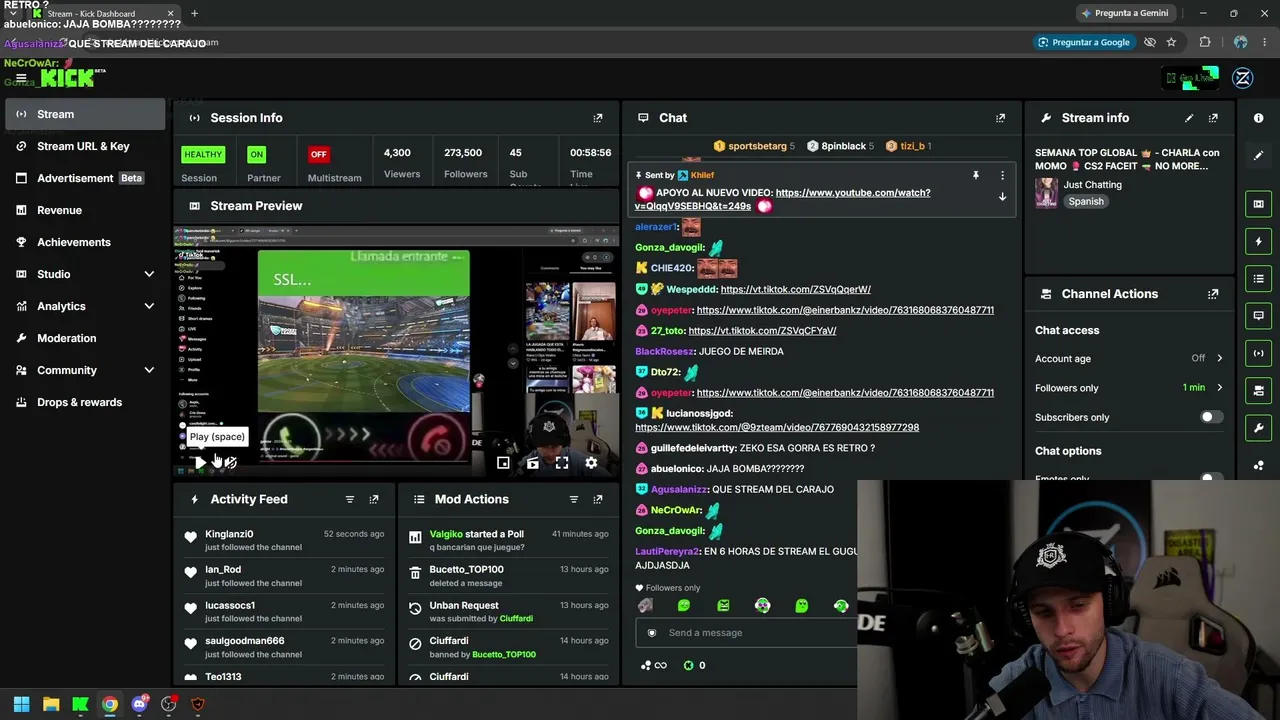
Task: Open the Achievements page
Action: click(84, 242)
